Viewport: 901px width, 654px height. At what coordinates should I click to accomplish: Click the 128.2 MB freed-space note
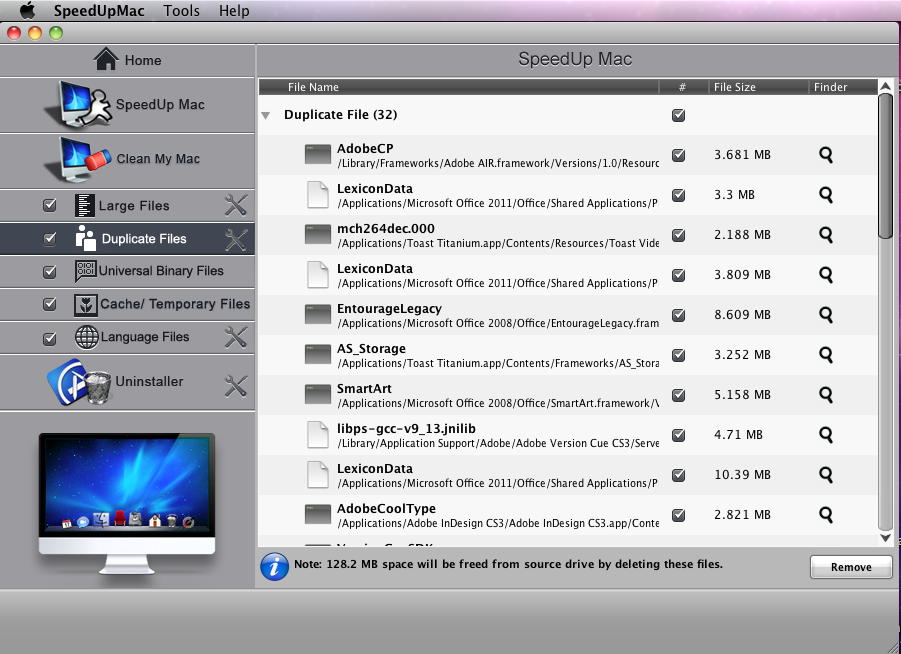click(x=509, y=564)
